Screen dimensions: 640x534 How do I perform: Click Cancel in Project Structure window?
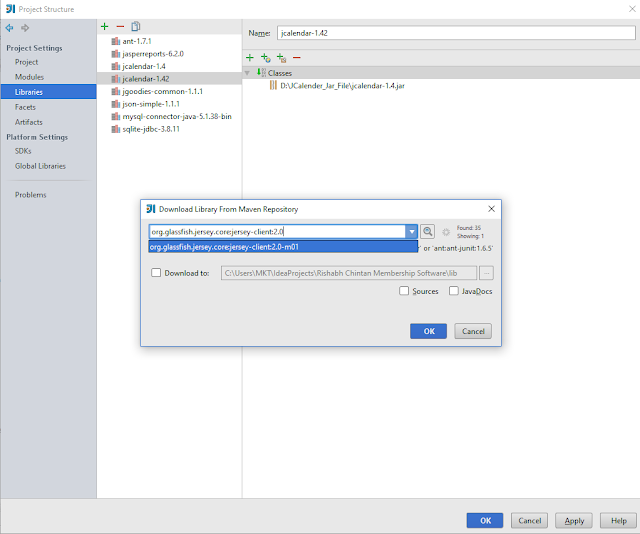pos(529,521)
